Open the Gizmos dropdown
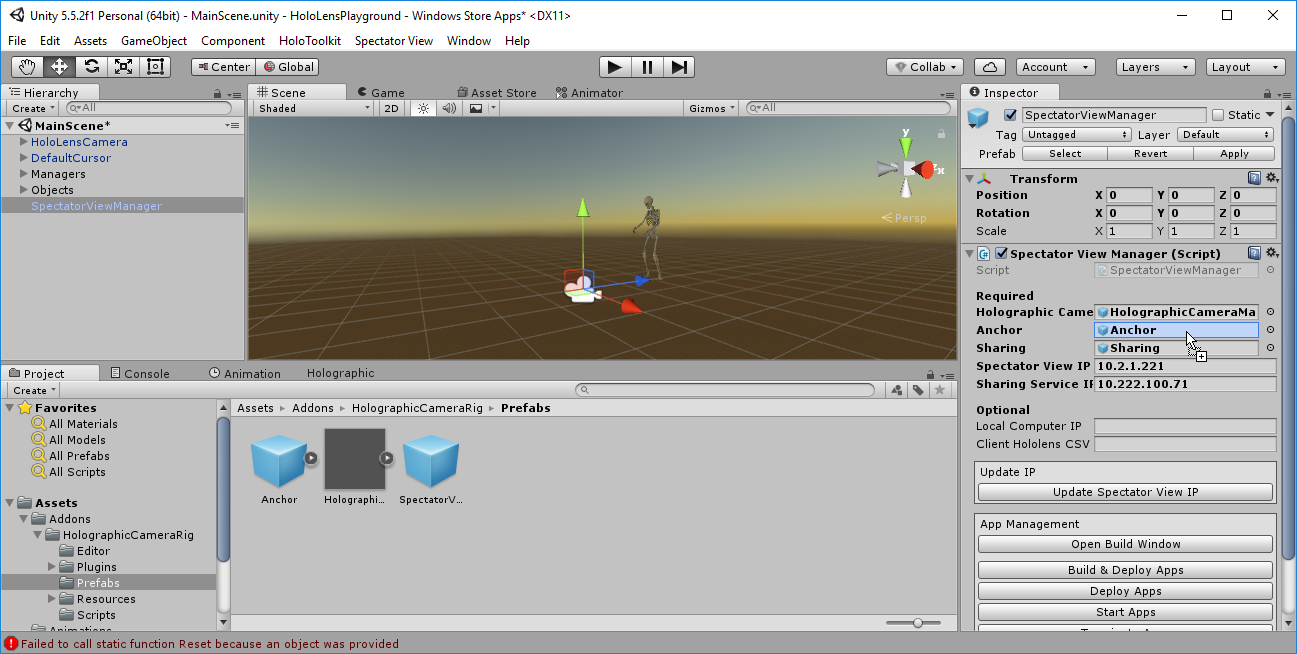Image resolution: width=1297 pixels, height=654 pixels. (x=712, y=108)
